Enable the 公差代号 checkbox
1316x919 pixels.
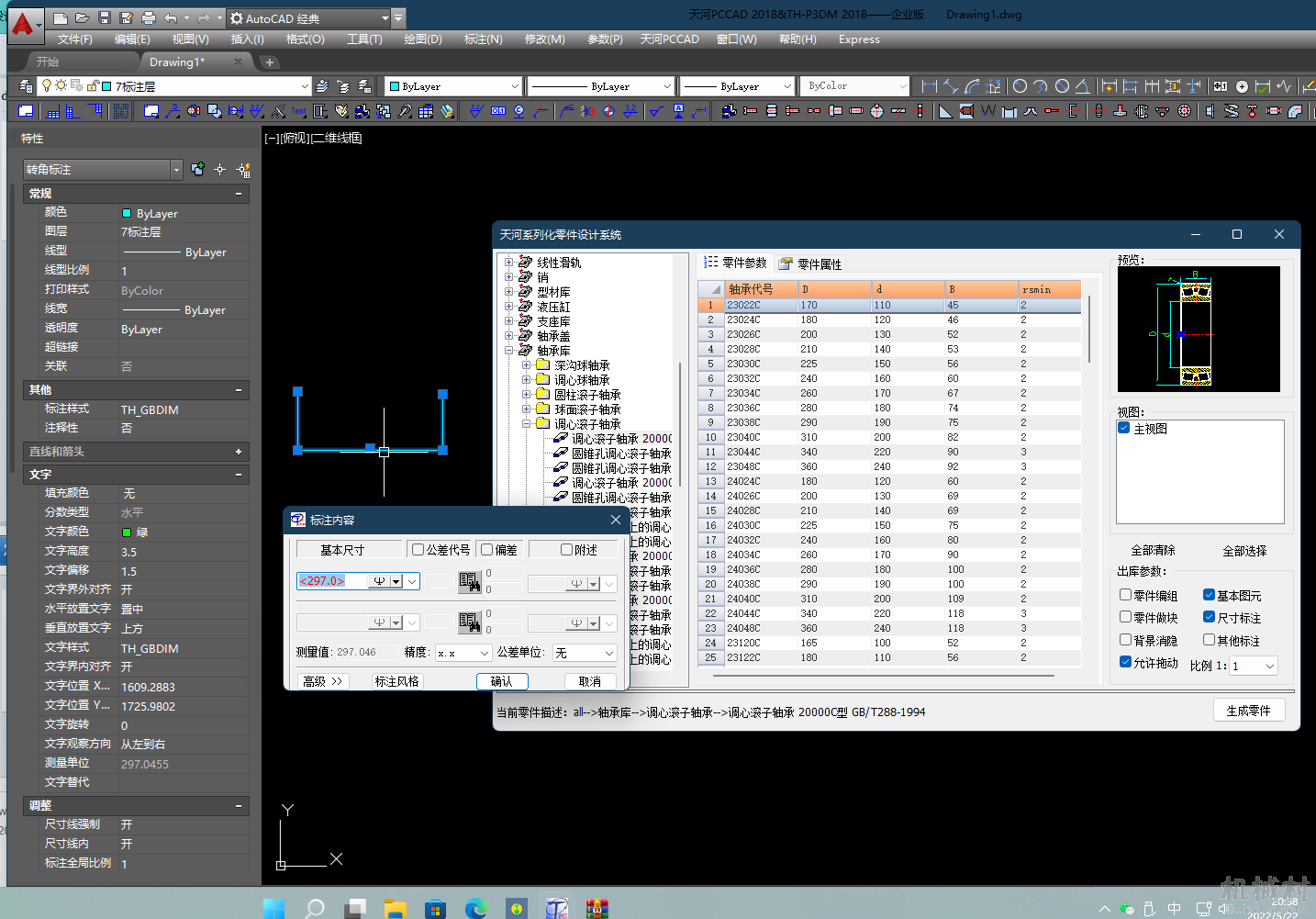tap(418, 550)
